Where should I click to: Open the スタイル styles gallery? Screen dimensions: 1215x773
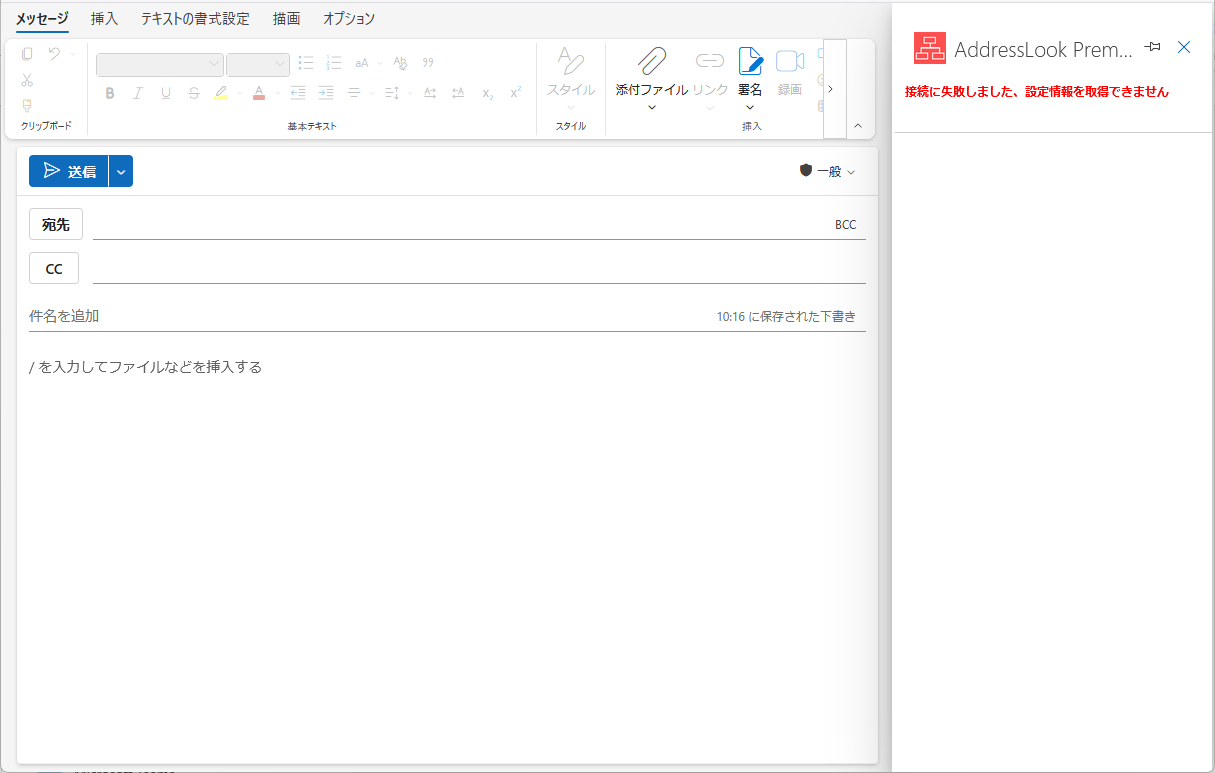point(571,78)
